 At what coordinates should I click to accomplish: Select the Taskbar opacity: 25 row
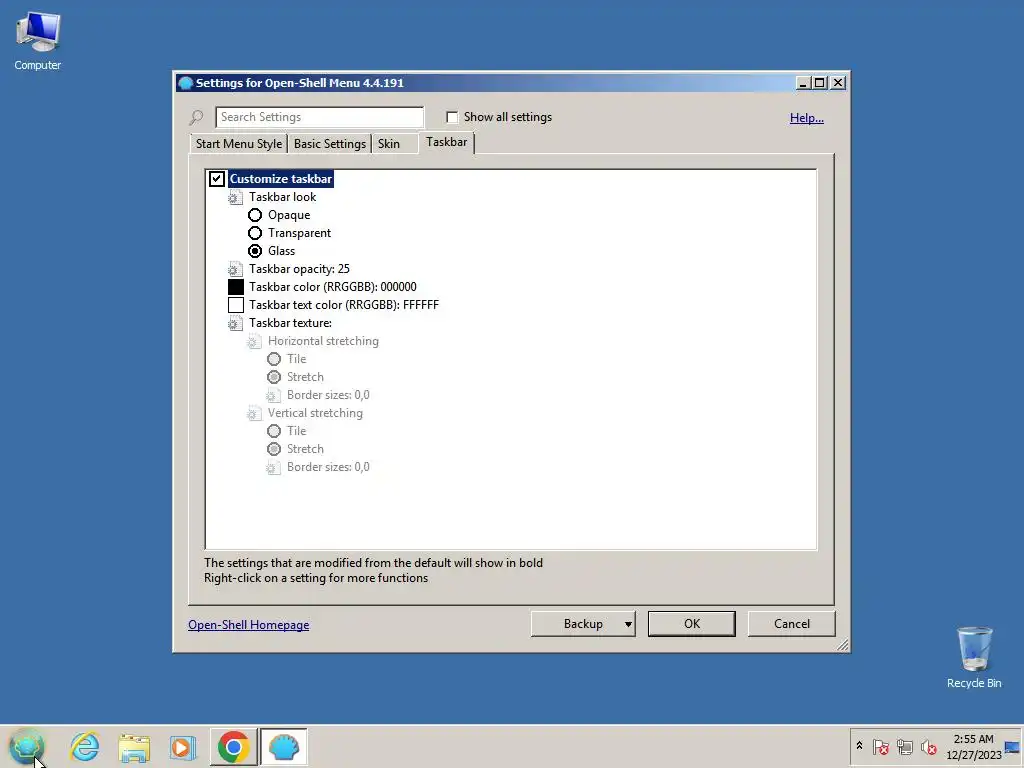point(299,269)
